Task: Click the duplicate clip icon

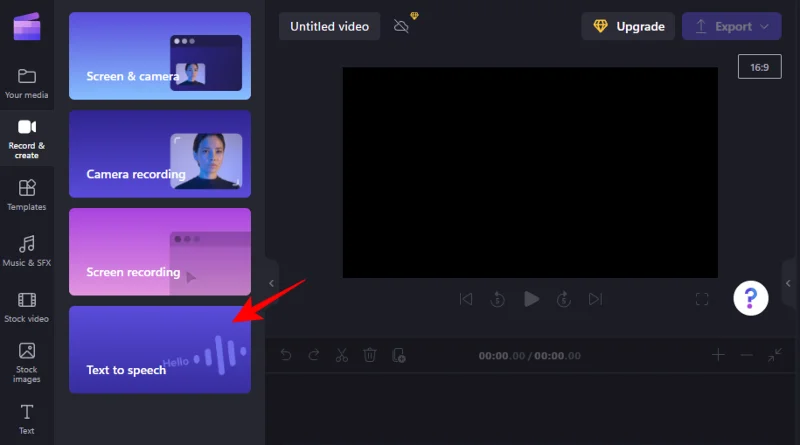Action: 398,355
